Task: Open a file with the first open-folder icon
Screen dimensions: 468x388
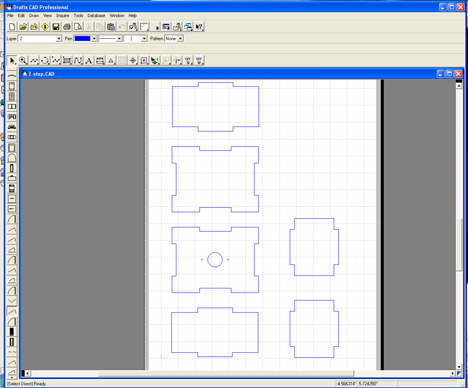Action: 23,27
